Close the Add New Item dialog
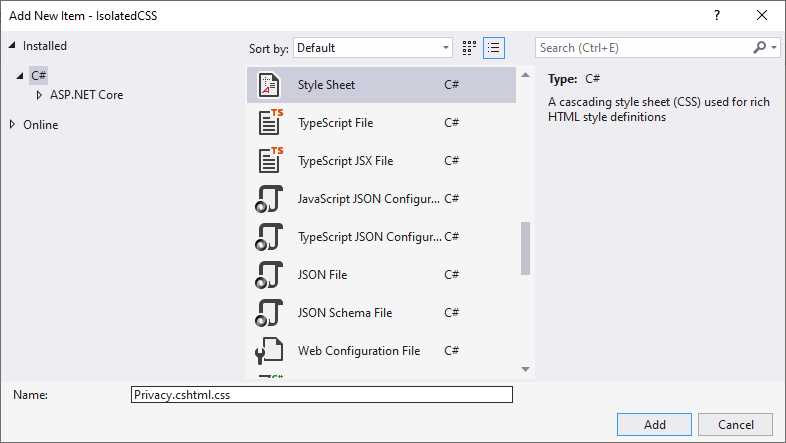 tap(762, 16)
